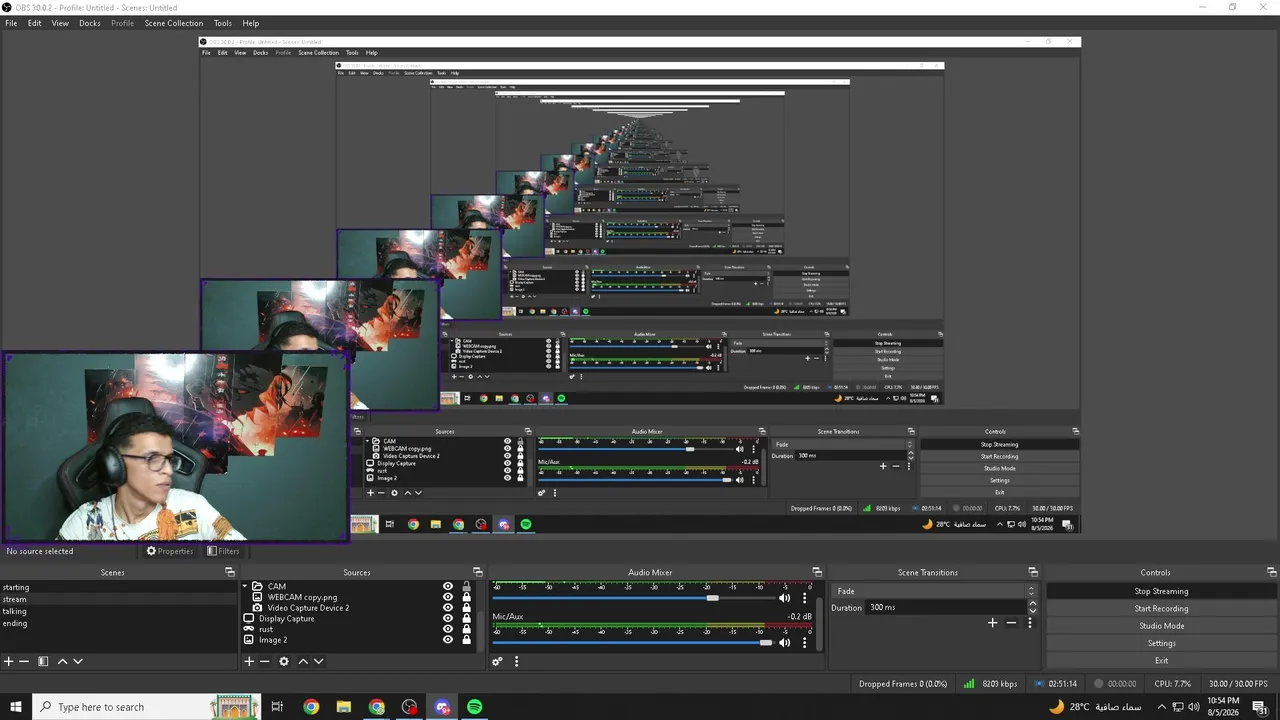This screenshot has width=1280, height=720.
Task: Open the Tools menu
Action: tap(223, 23)
